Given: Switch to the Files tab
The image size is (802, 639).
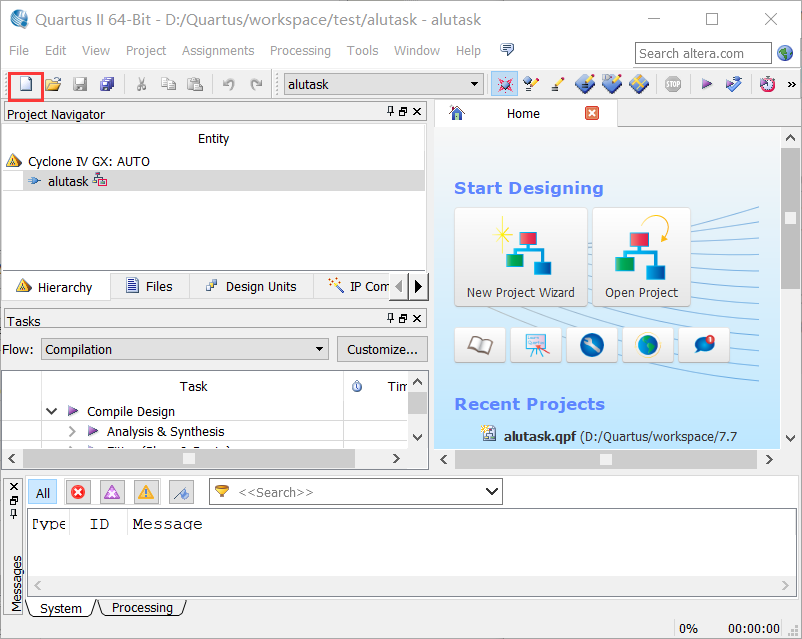Looking at the screenshot, I should click(149, 287).
